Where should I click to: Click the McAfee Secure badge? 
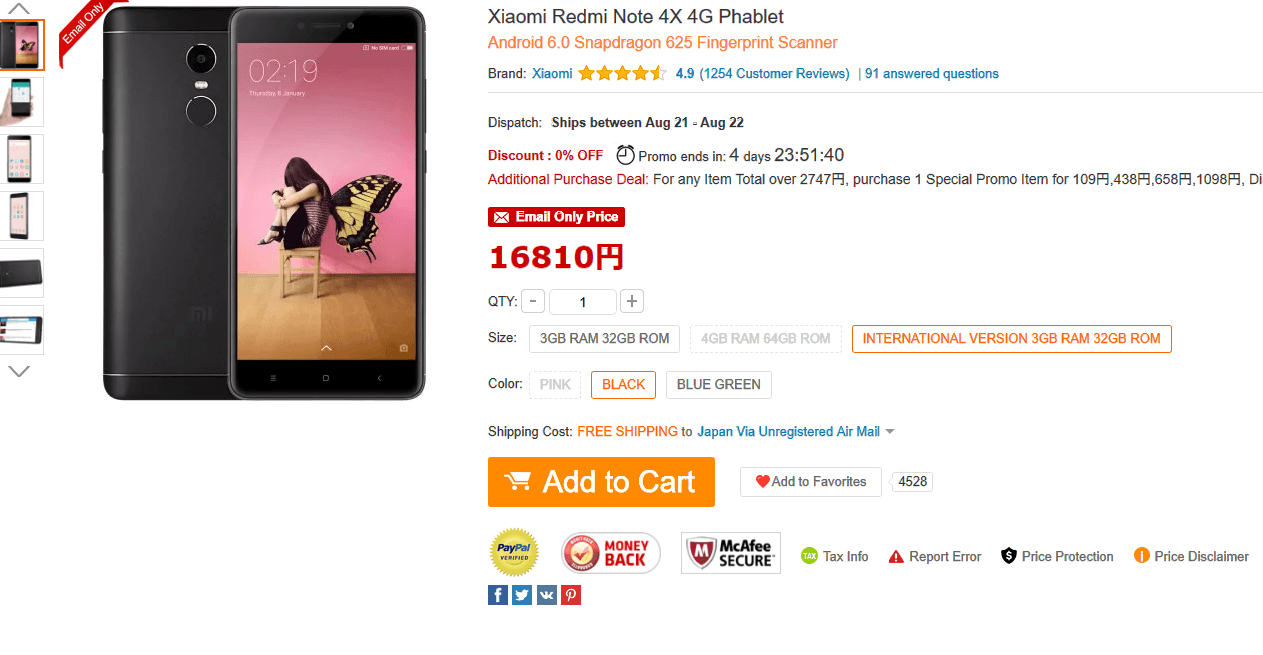pos(731,553)
